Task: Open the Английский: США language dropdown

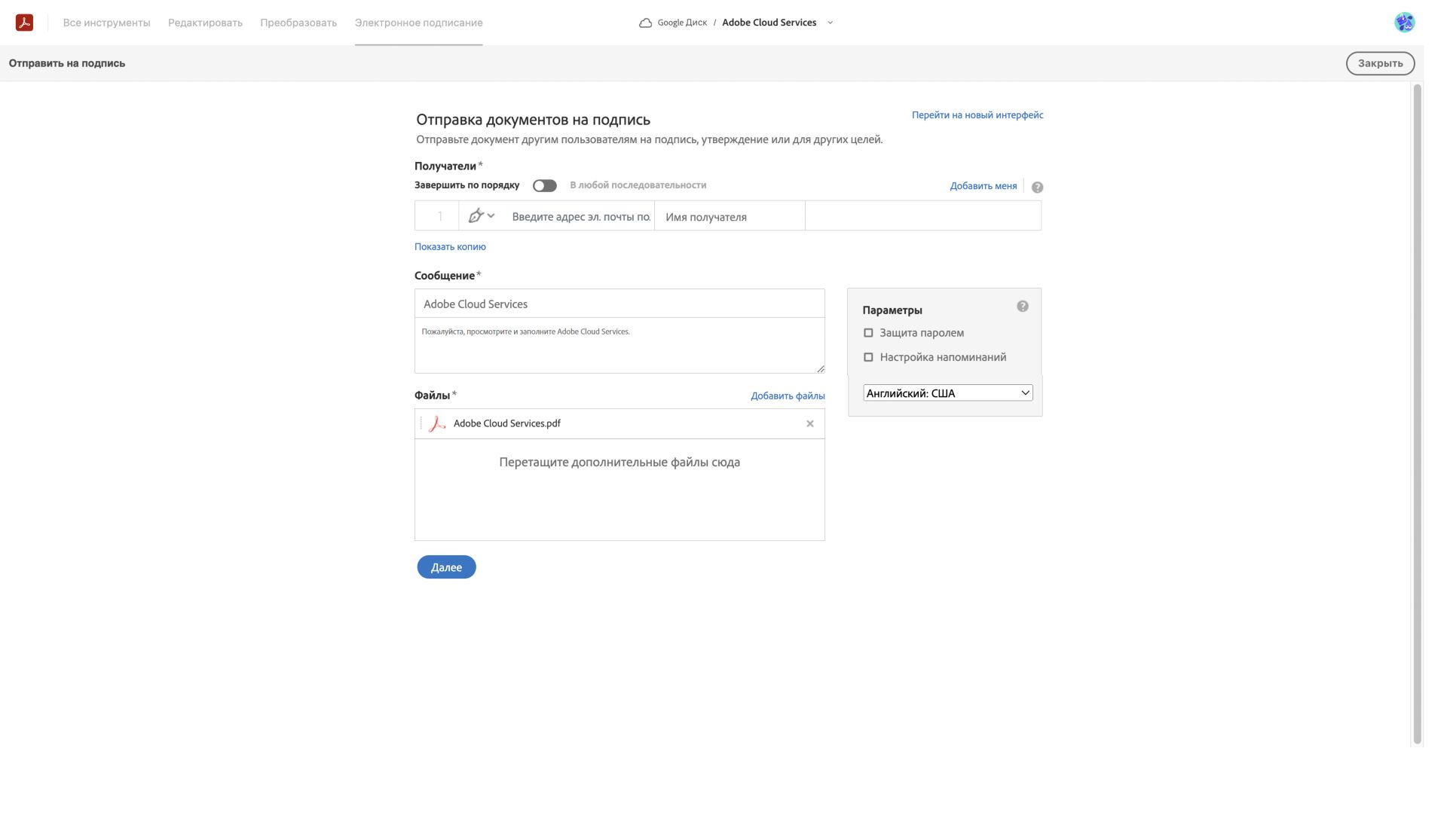Action: (947, 393)
